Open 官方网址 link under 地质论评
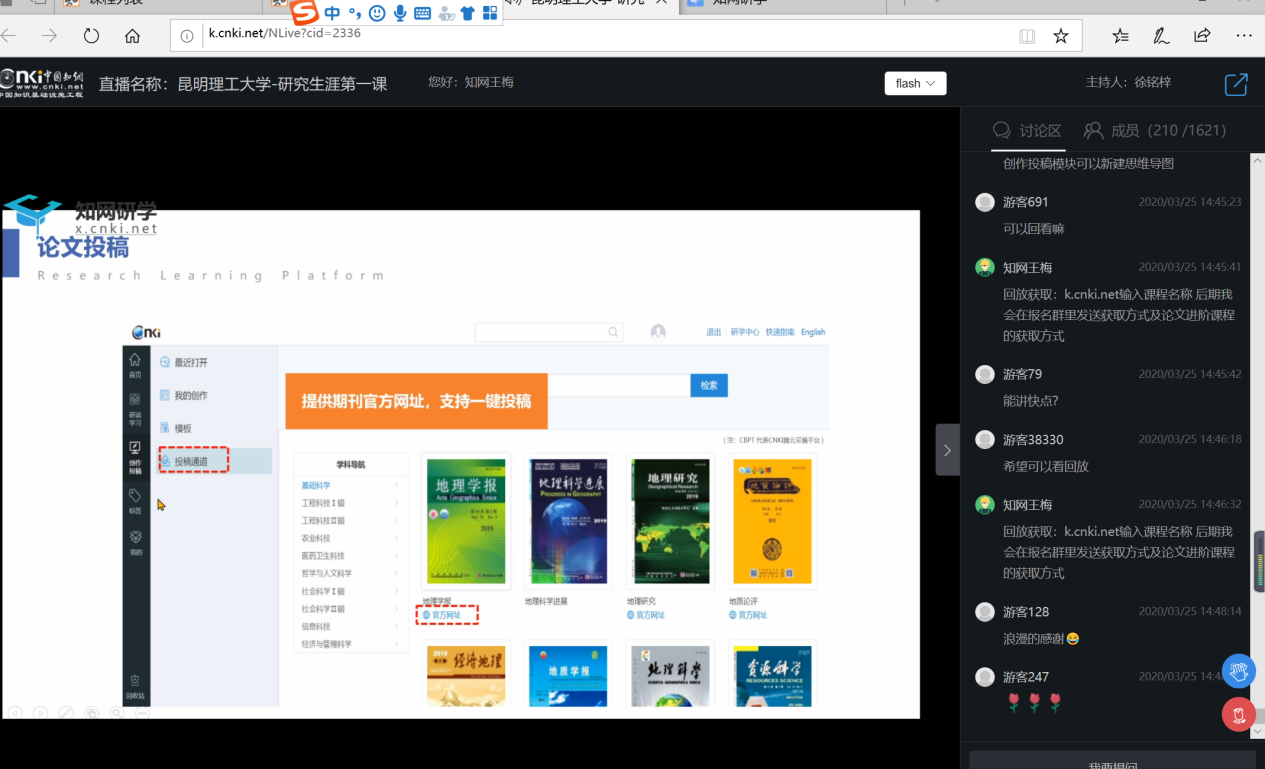Image resolution: width=1265 pixels, height=769 pixels. (x=748, y=615)
